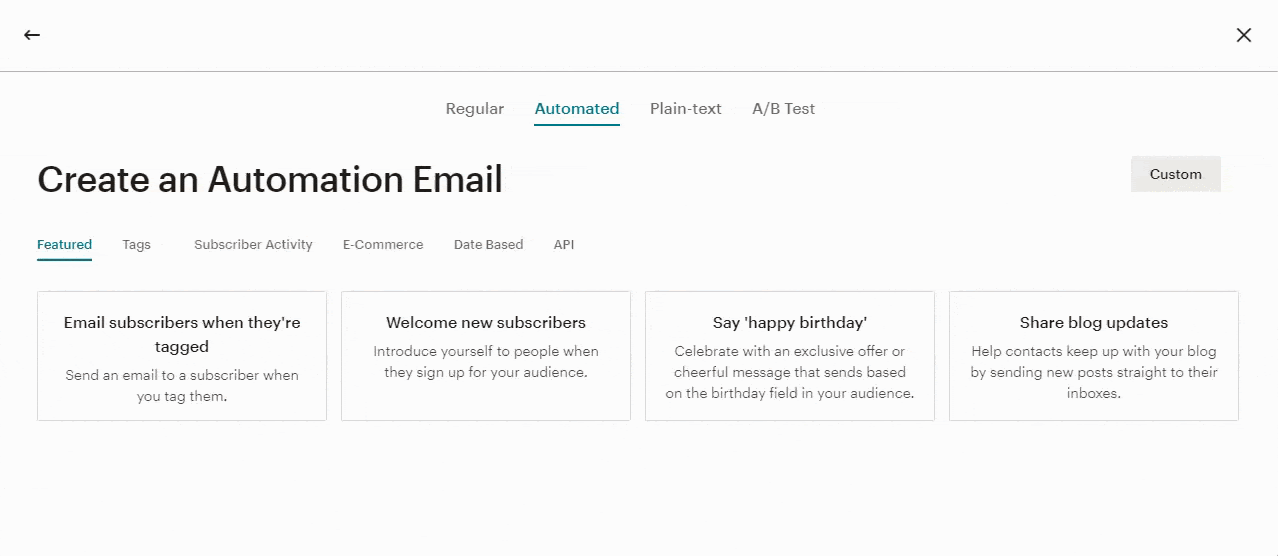The height and width of the screenshot is (556, 1278).
Task: Switch to the Regular email tab
Action: click(475, 109)
